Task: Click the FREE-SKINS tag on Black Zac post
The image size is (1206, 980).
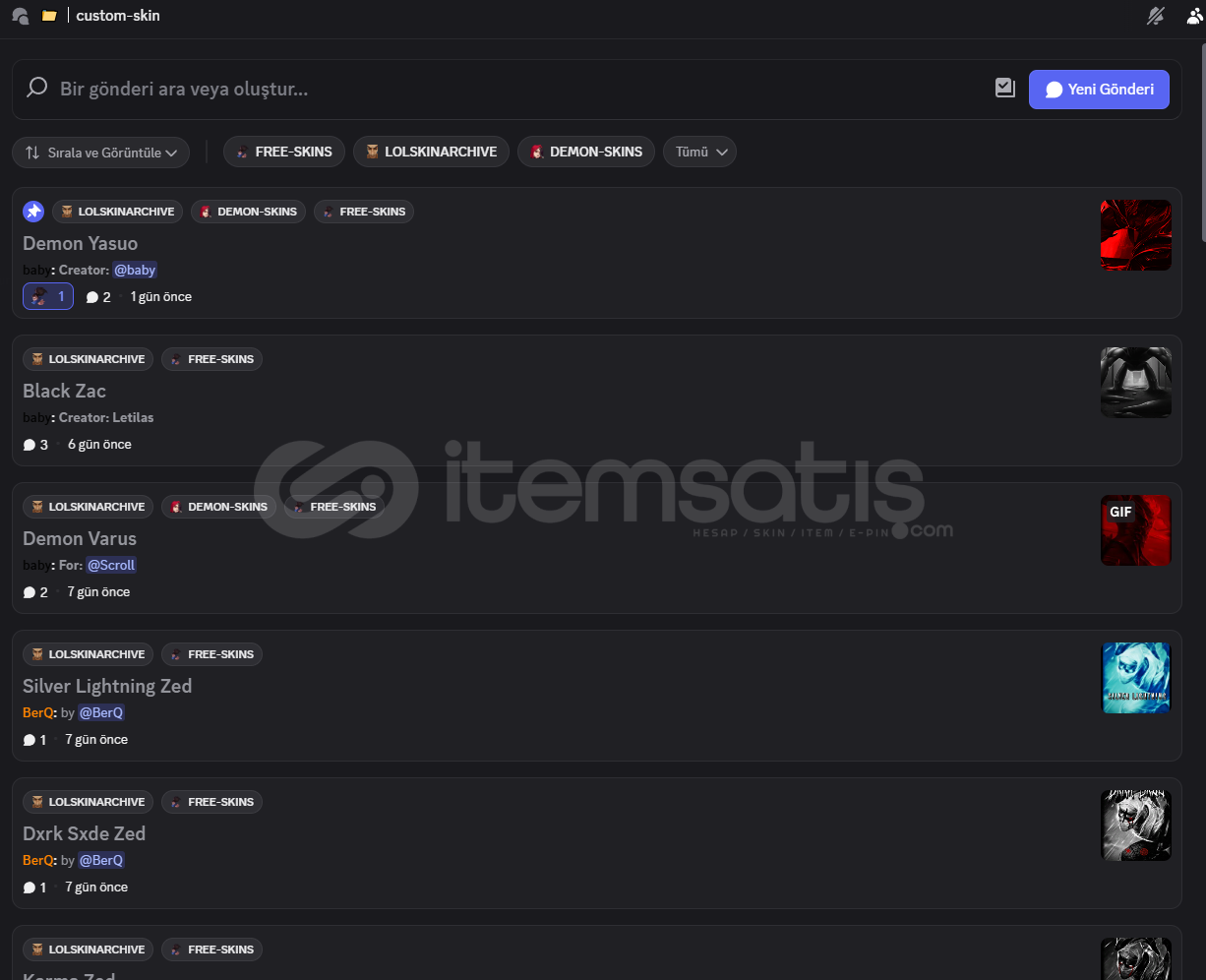Action: pos(211,359)
